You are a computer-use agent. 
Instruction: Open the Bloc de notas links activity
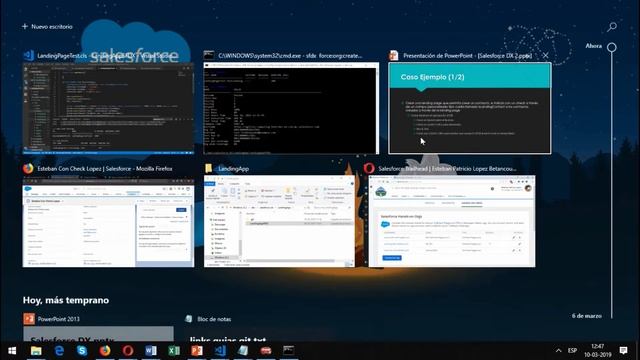click(228, 339)
